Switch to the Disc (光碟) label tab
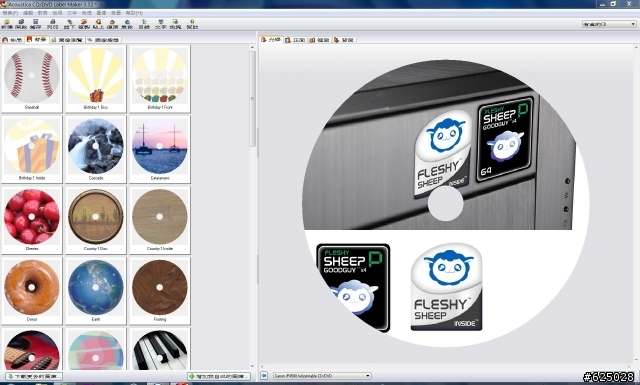Viewport: 640px width, 385px height. click(271, 40)
